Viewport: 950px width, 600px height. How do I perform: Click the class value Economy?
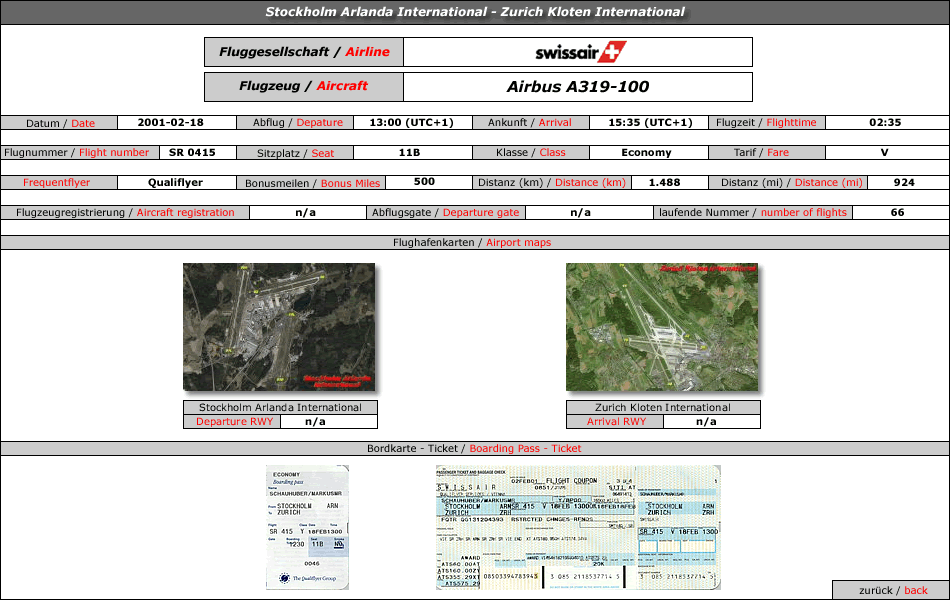tap(646, 153)
